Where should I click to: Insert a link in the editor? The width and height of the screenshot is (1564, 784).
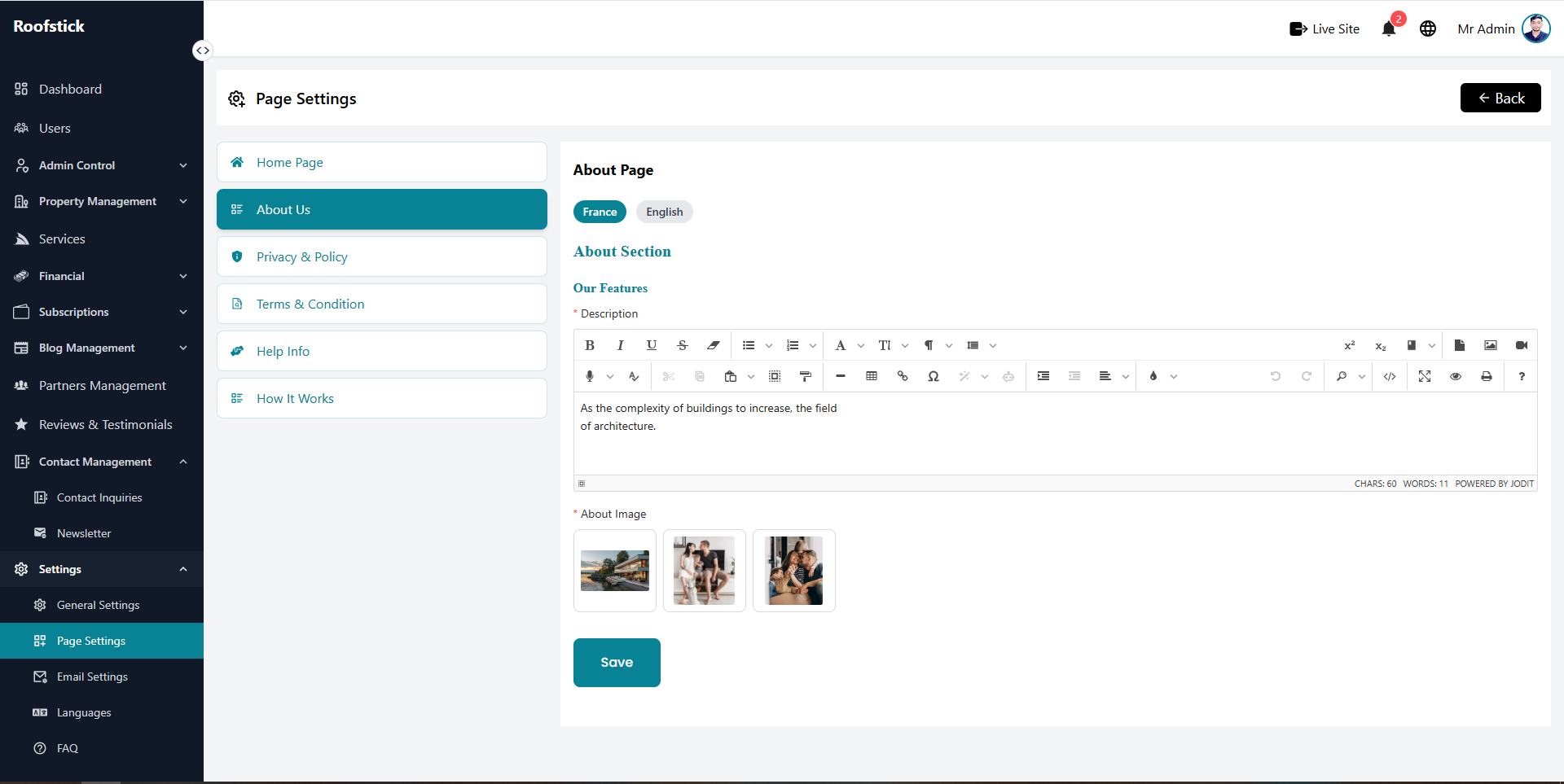pos(903,376)
